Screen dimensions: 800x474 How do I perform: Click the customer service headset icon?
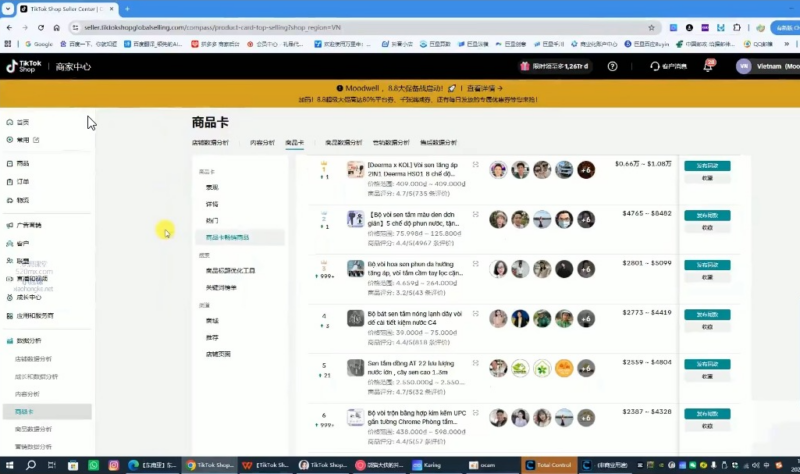coord(655,66)
